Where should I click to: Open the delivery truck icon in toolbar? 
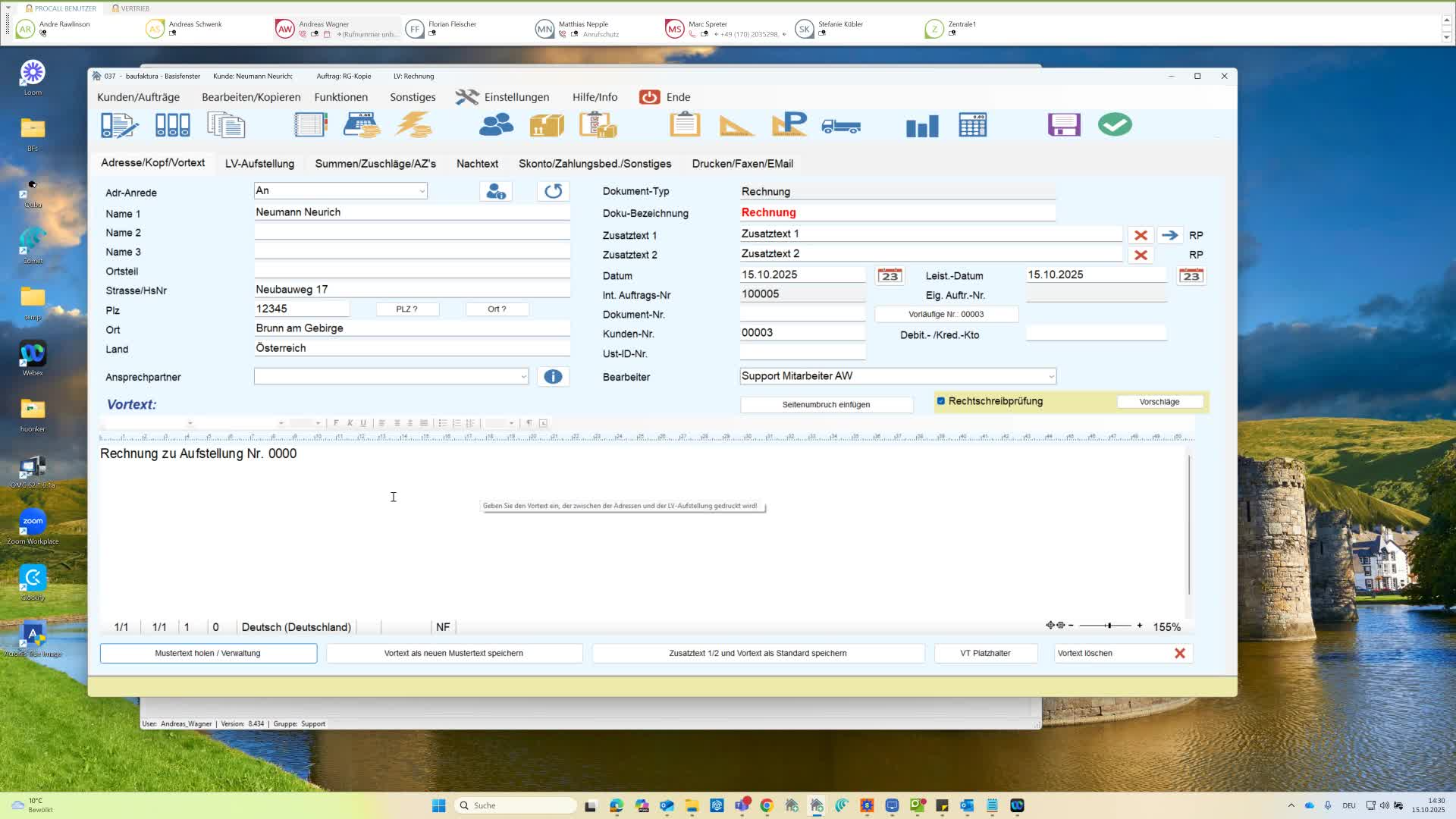point(841,126)
